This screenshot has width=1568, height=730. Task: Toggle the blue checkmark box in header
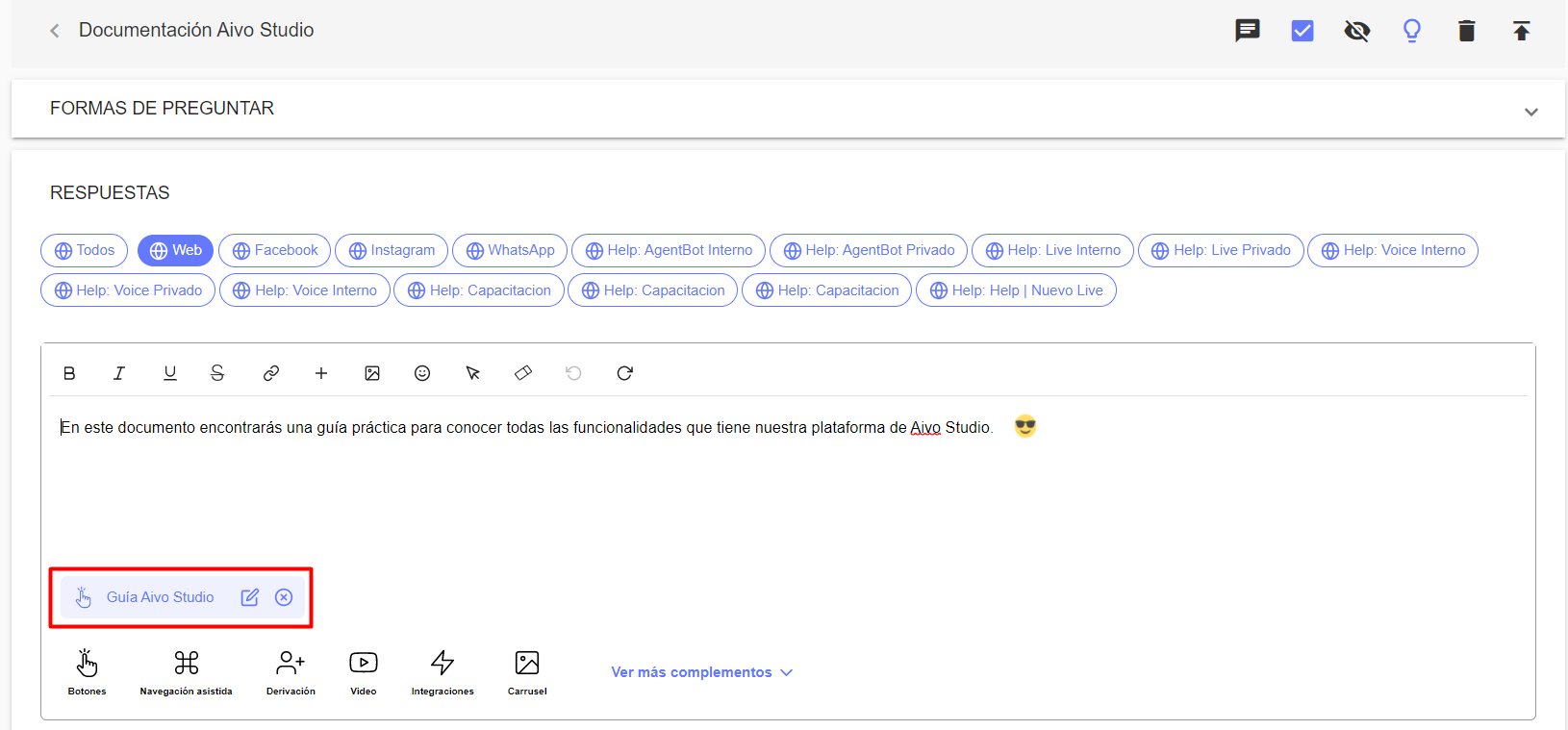tap(1302, 31)
